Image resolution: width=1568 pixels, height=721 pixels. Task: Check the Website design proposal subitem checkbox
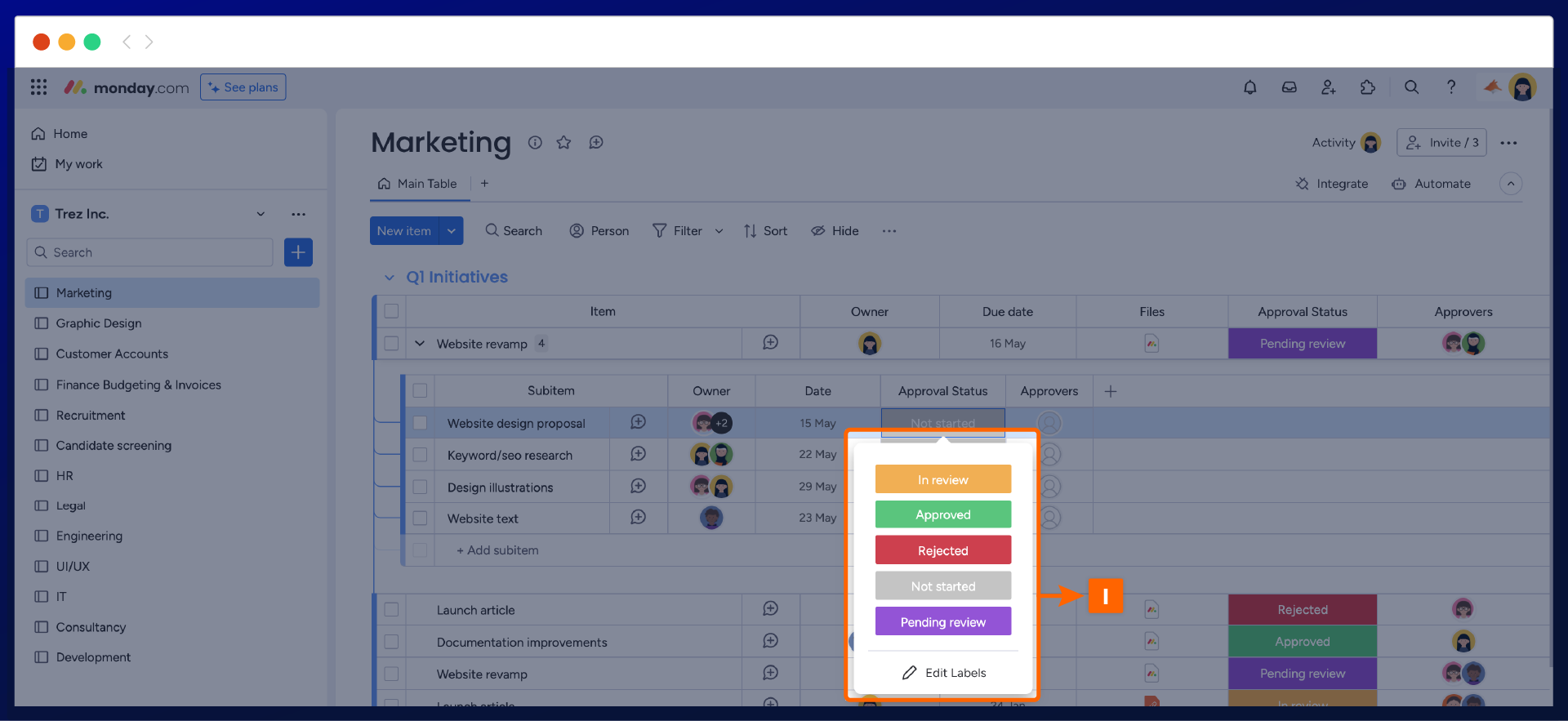420,423
